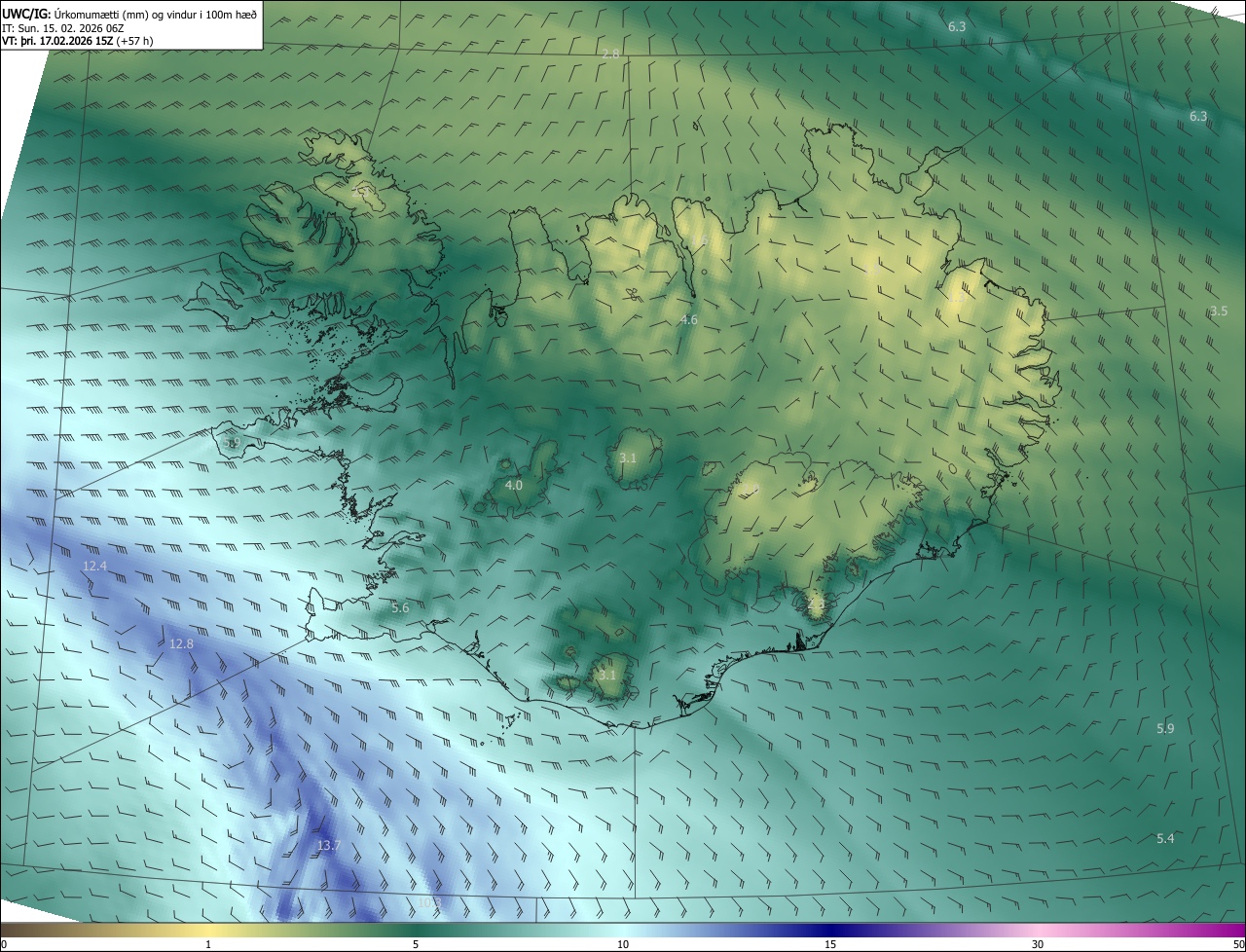Click the legend tick label 50
Viewport: 1246px width, 952px height.
coord(1238,944)
